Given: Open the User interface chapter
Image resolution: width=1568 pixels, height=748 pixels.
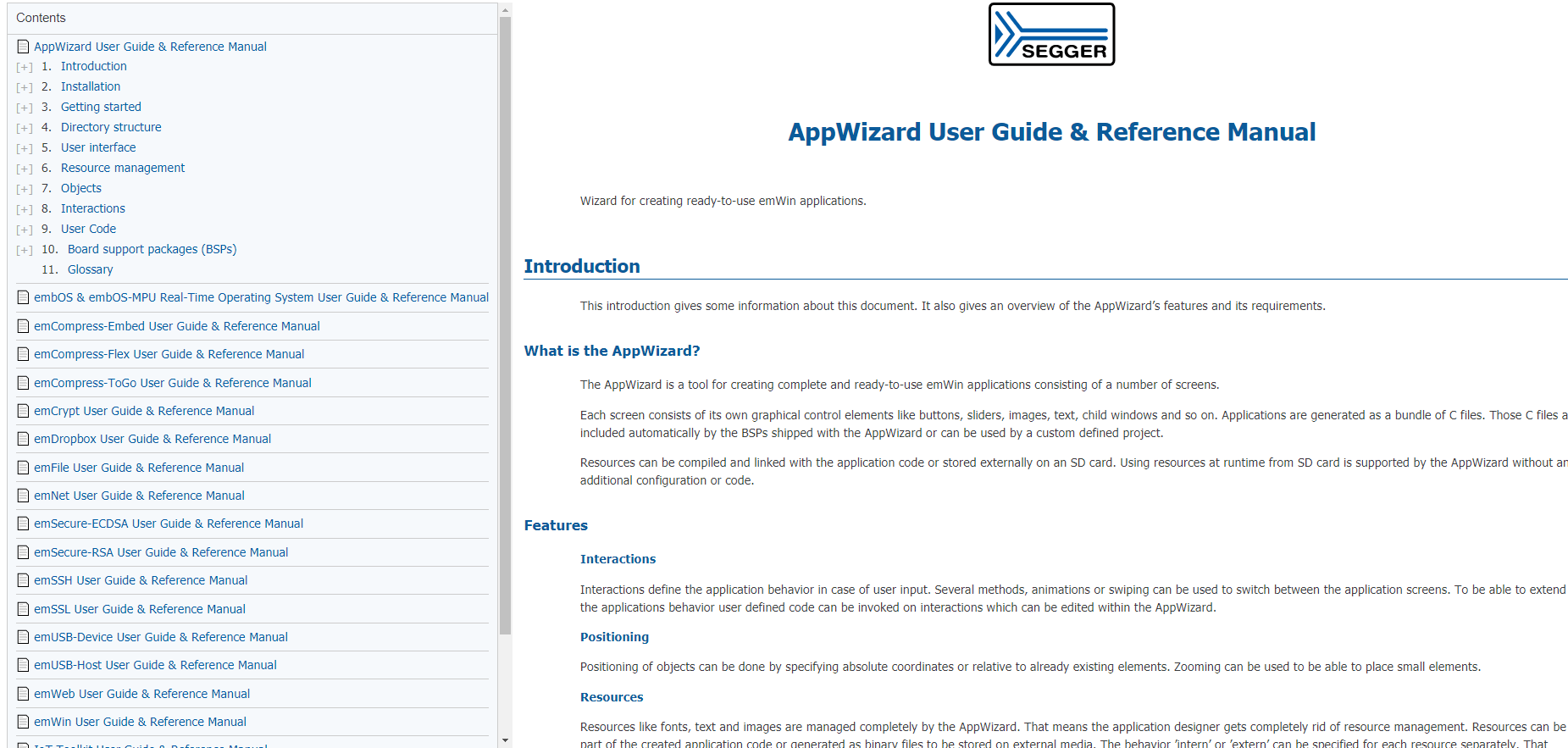Looking at the screenshot, I should [x=98, y=147].
